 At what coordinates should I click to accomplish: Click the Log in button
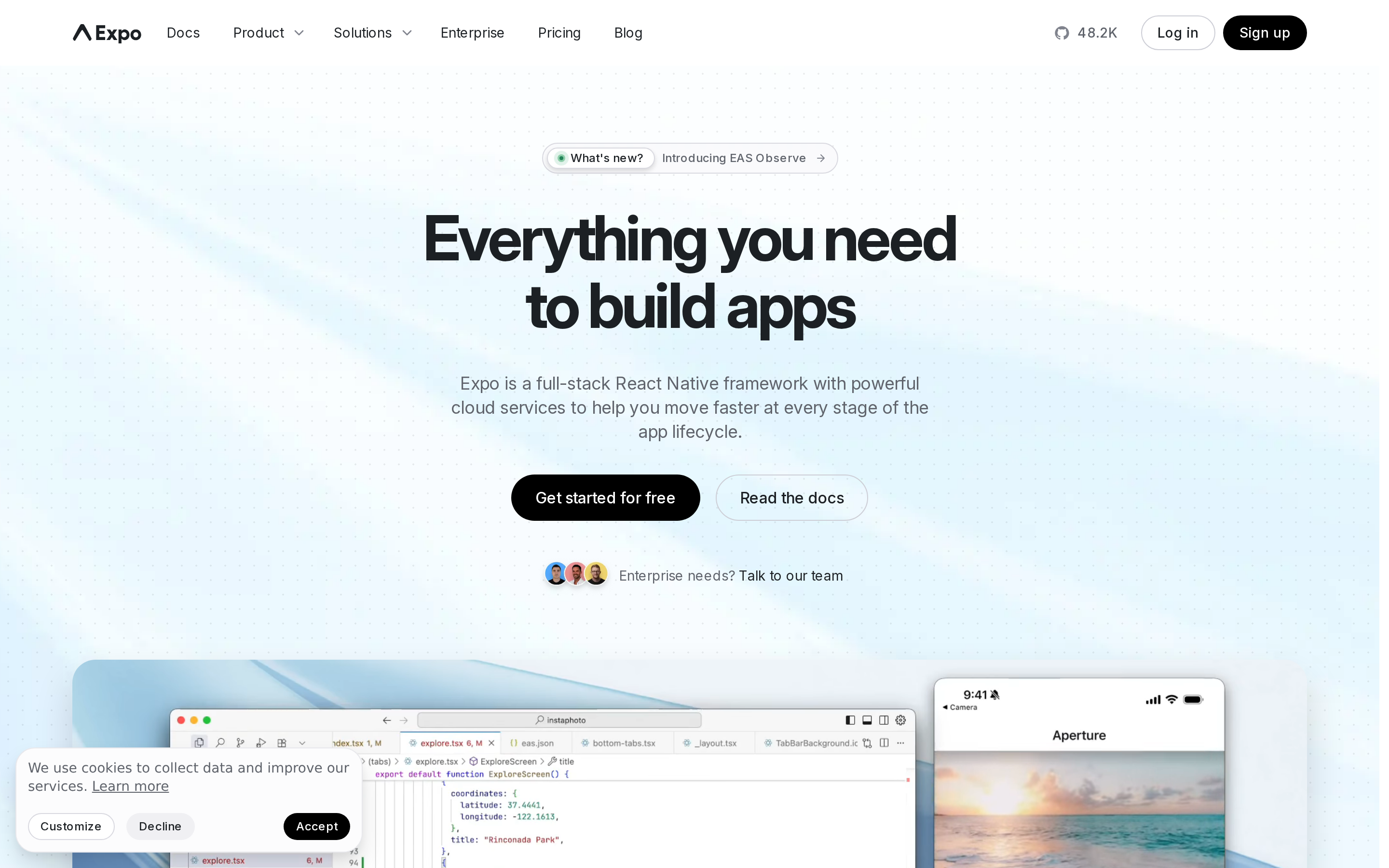pyautogui.click(x=1177, y=33)
